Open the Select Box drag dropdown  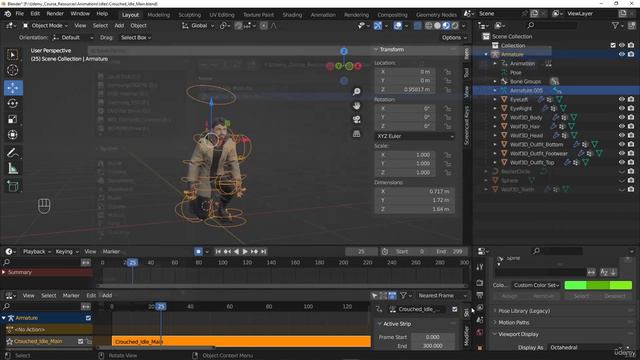click(135, 38)
